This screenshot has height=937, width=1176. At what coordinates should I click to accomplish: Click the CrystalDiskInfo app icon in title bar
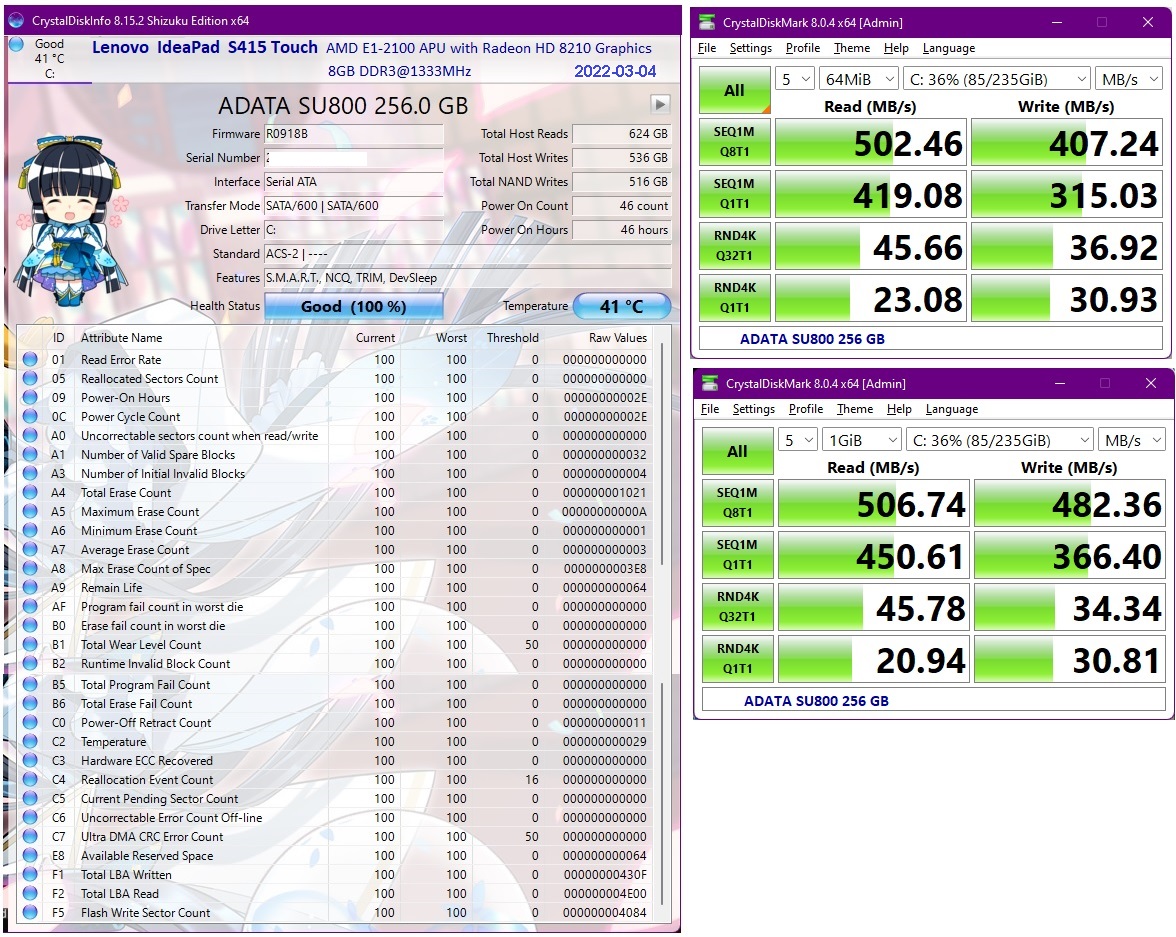point(16,20)
